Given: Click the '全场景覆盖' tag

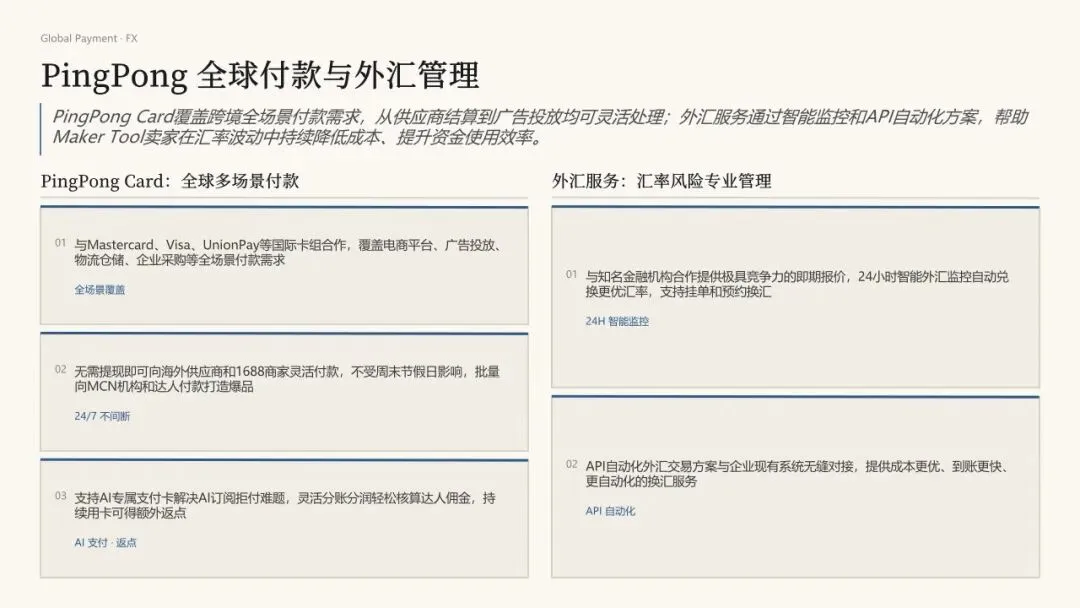Looking at the screenshot, I should (100, 290).
